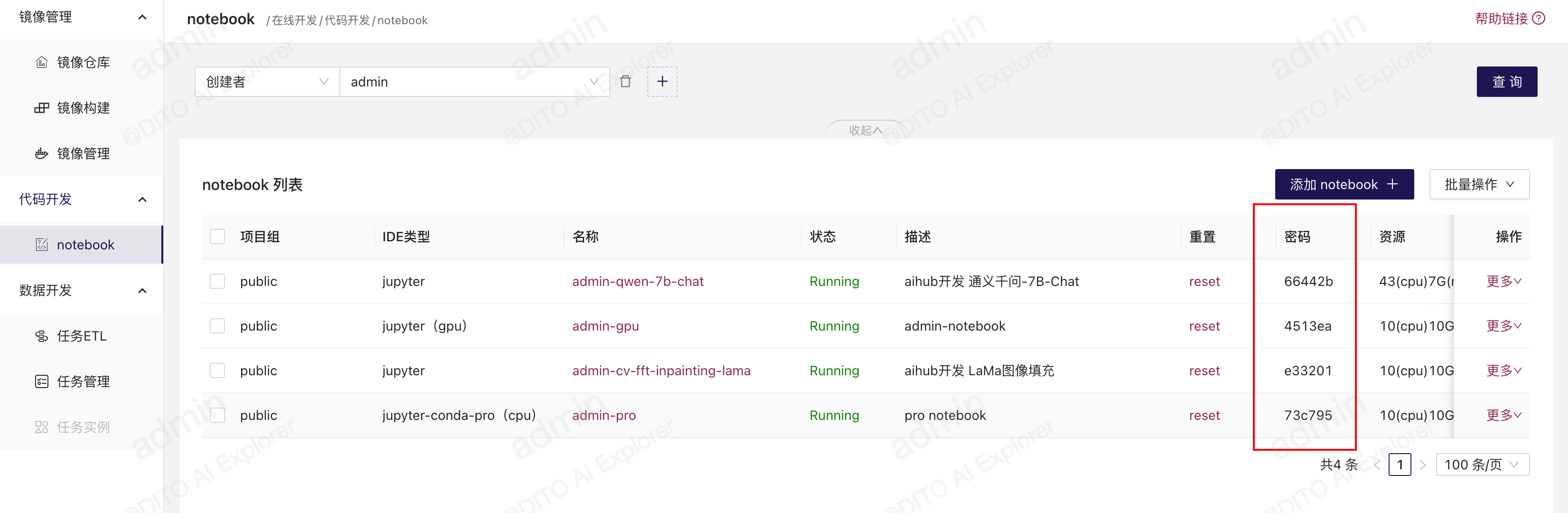1568x513 pixels.
Task: Check the admin-cv-fft-inpainting-lama row checkbox
Action: pyautogui.click(x=217, y=370)
